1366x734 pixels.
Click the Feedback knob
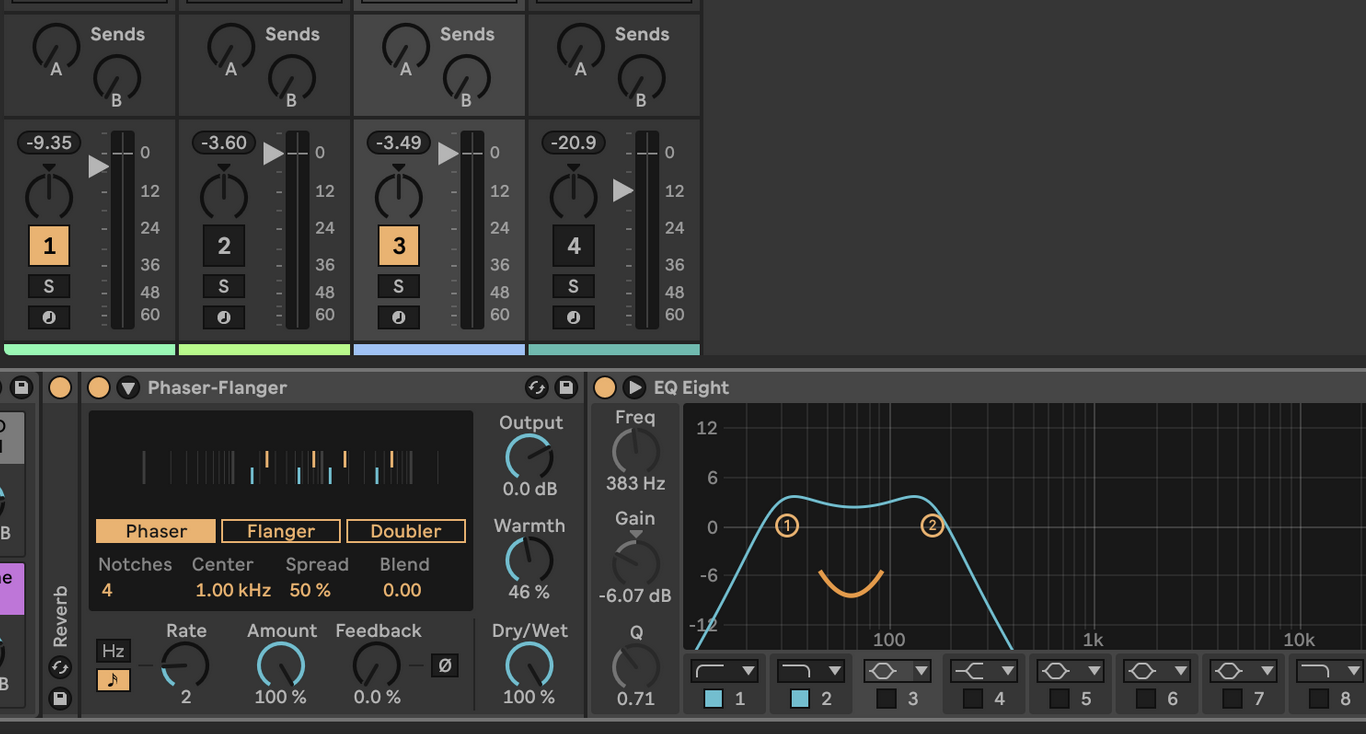(377, 665)
